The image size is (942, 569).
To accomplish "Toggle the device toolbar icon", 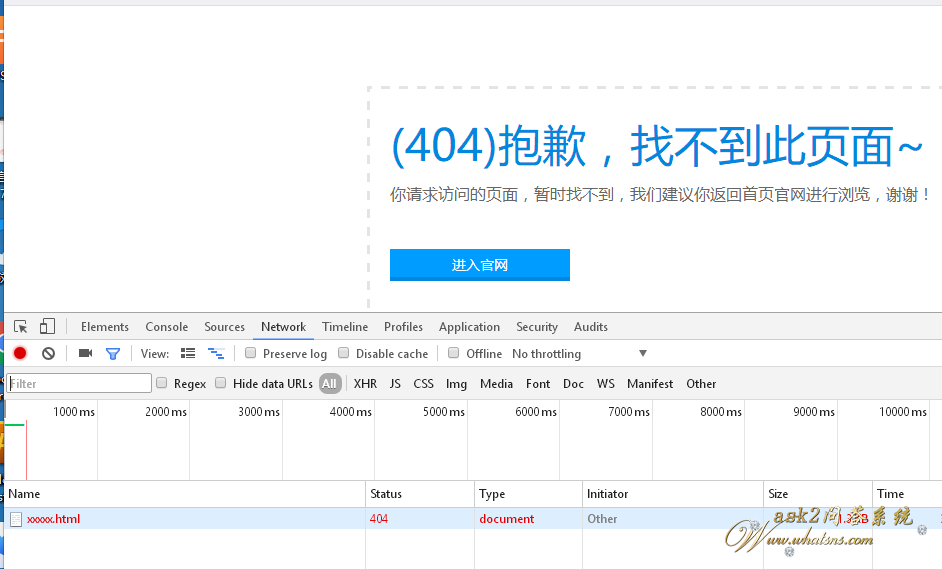I will [47, 327].
